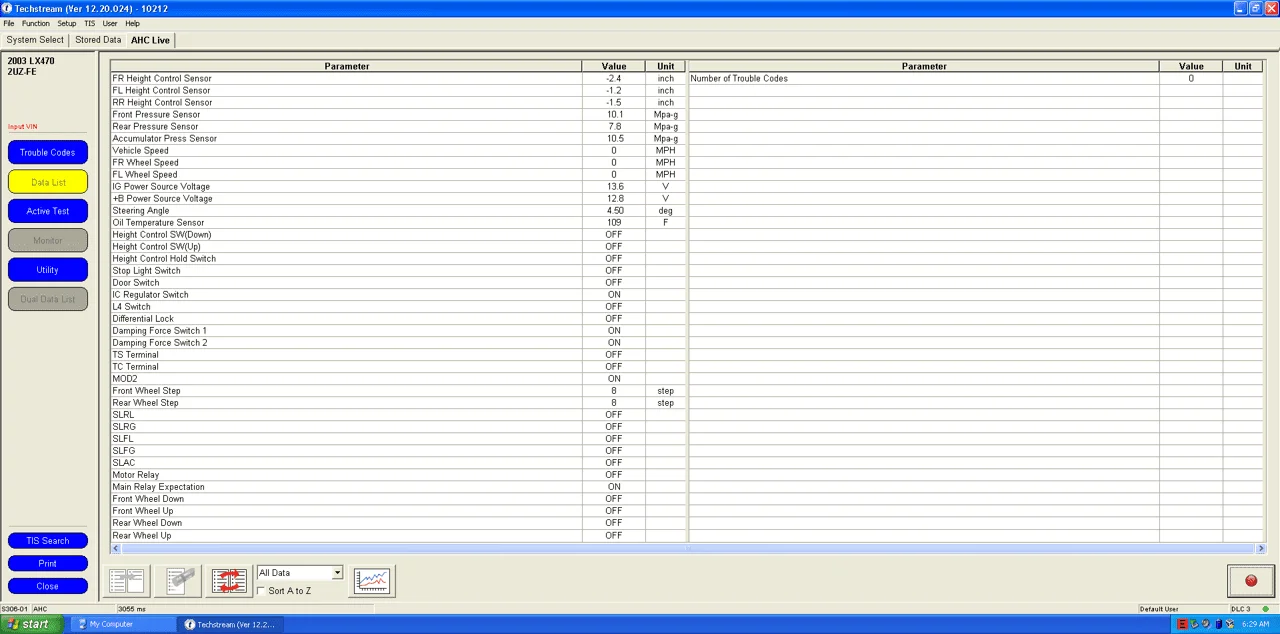1280x634 pixels.
Task: Click the Techstream title bar logo icon
Action: pyautogui.click(x=7, y=8)
